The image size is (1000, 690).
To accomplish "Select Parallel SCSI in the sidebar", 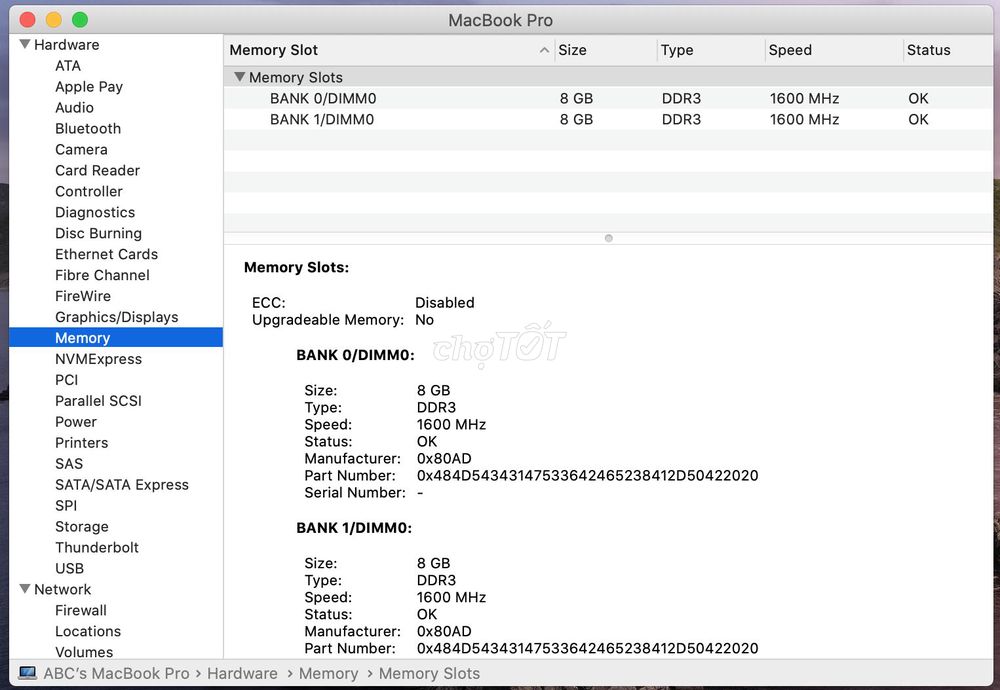I will 98,401.
